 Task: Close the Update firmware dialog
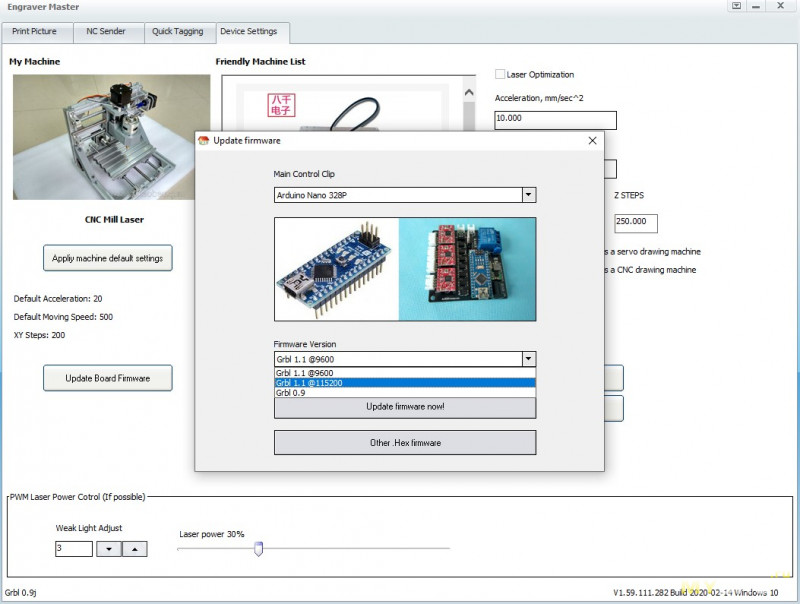[592, 141]
